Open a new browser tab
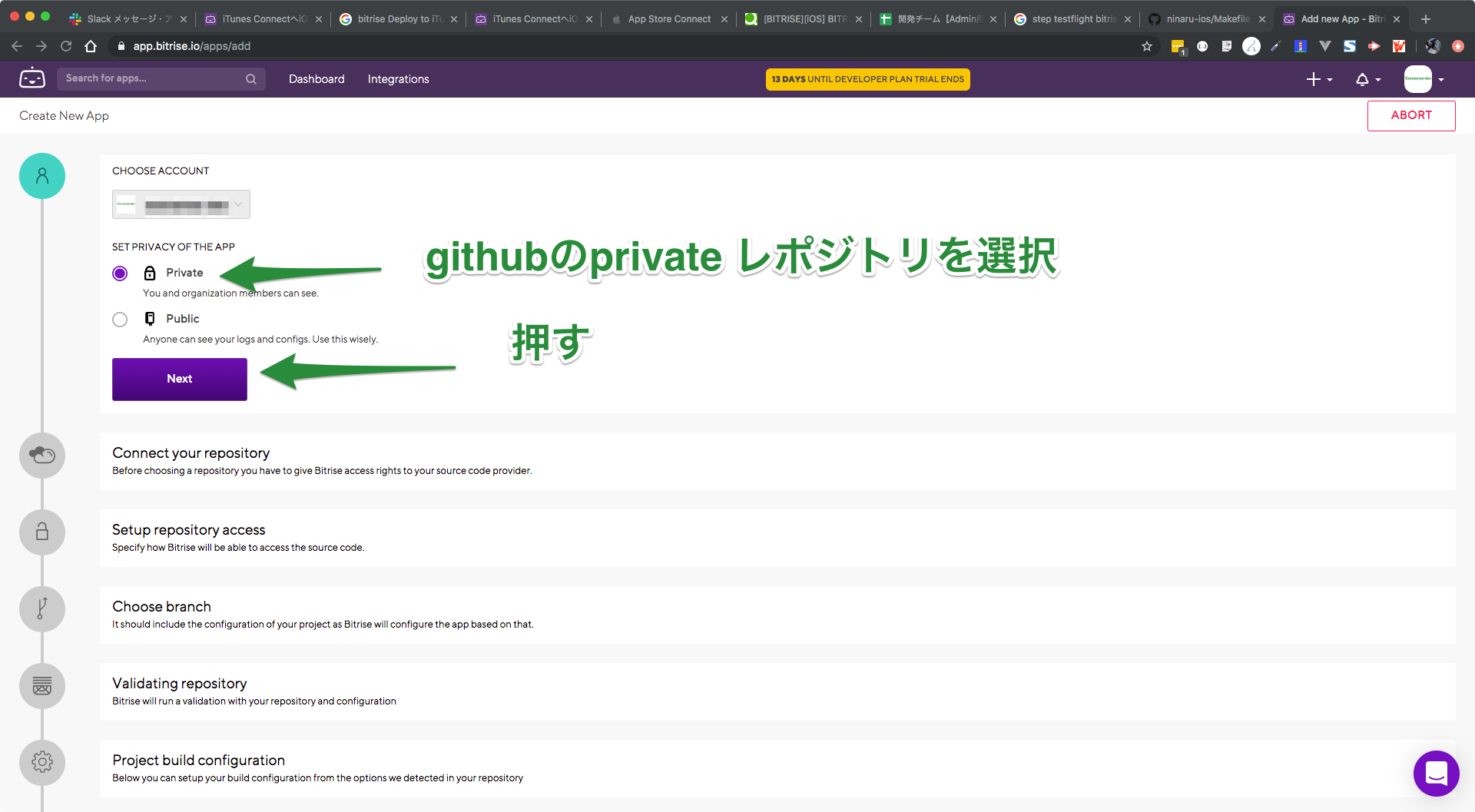The image size is (1475, 812). pyautogui.click(x=1426, y=19)
